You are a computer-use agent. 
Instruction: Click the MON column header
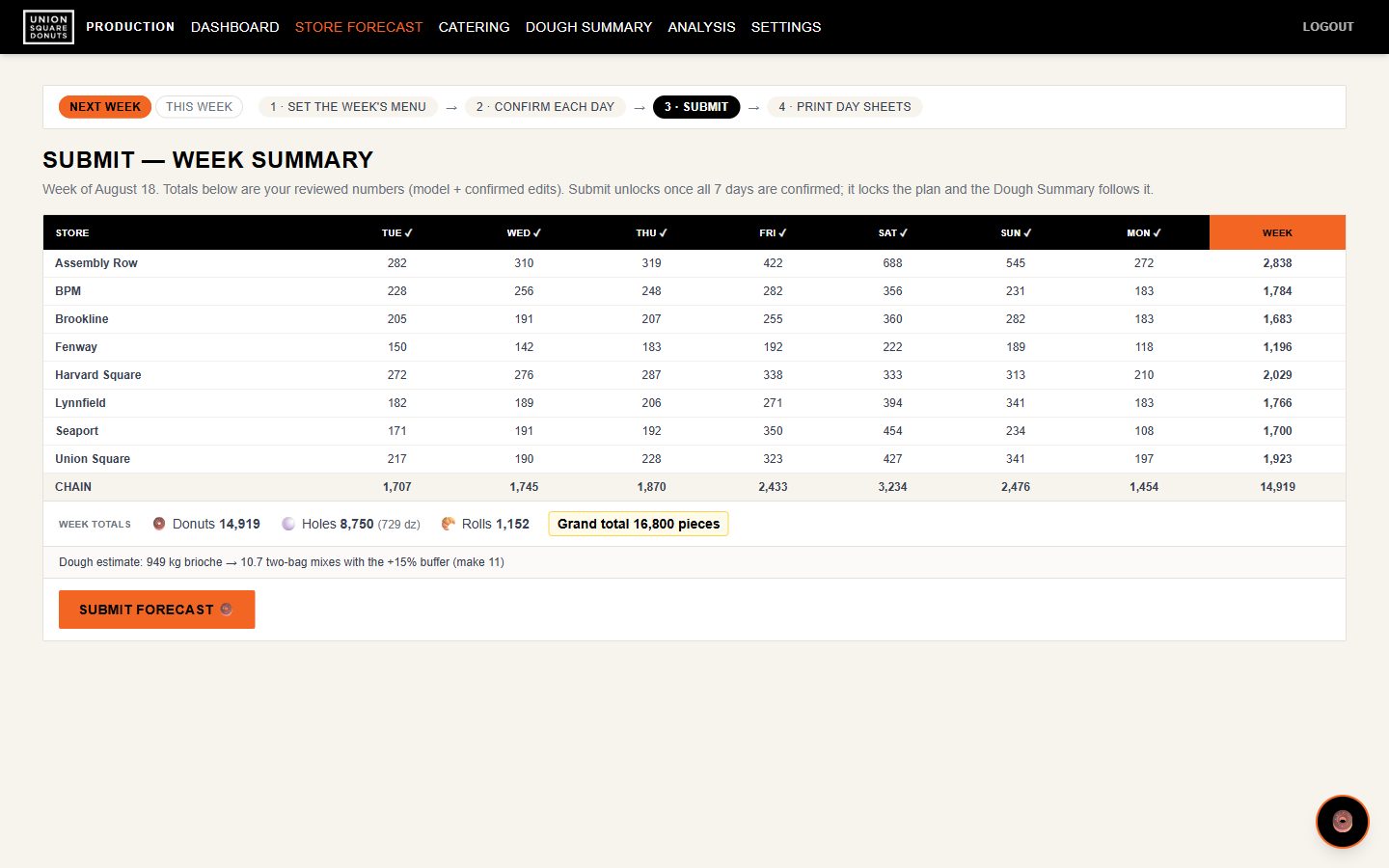[x=1143, y=232]
